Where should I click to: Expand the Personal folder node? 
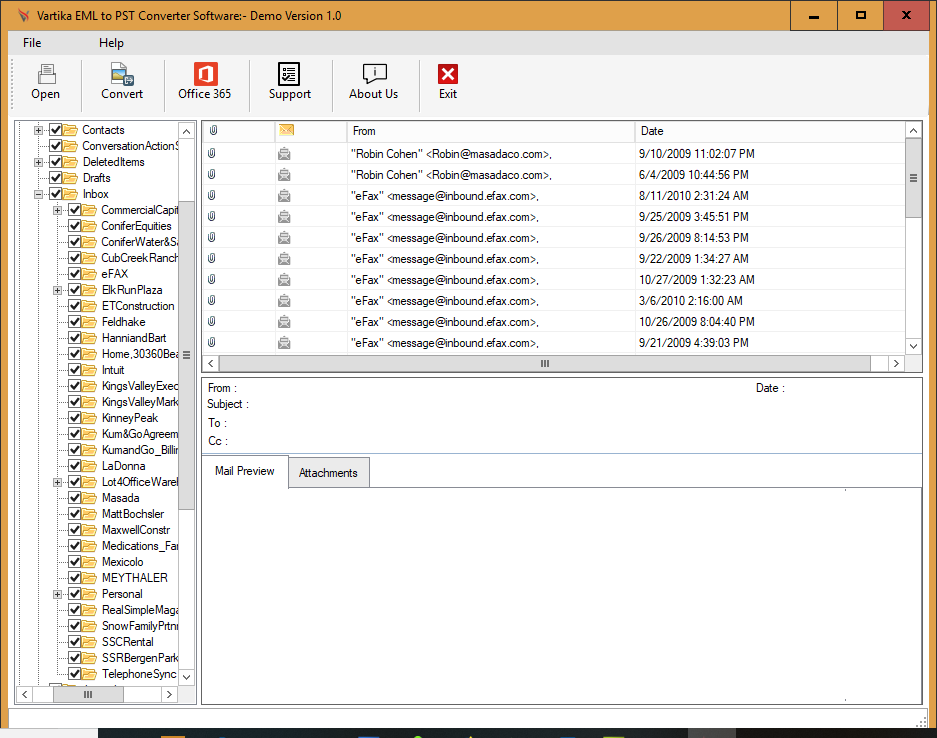[x=57, y=595]
